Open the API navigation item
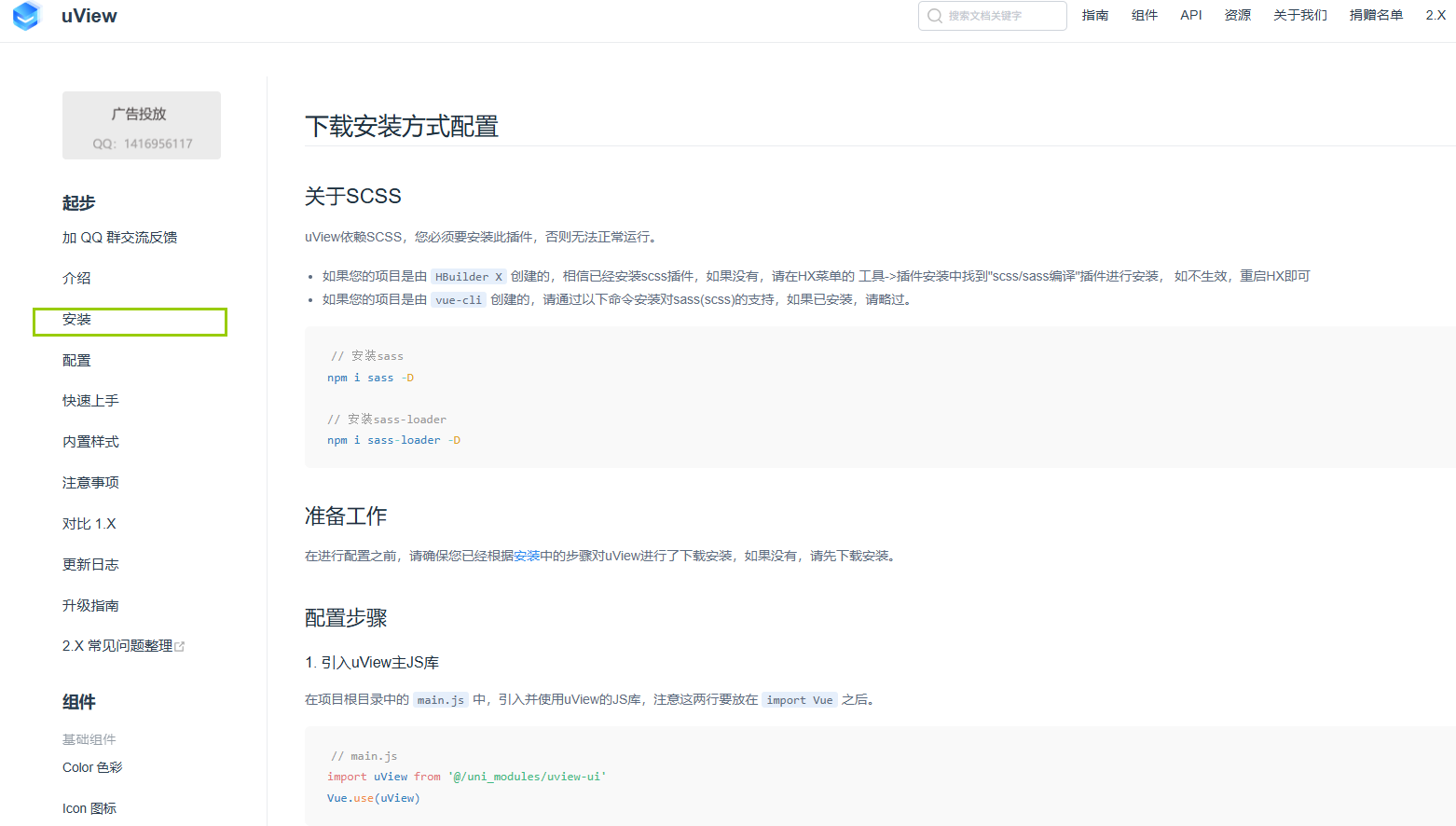The image size is (1456, 826). coord(1191,15)
